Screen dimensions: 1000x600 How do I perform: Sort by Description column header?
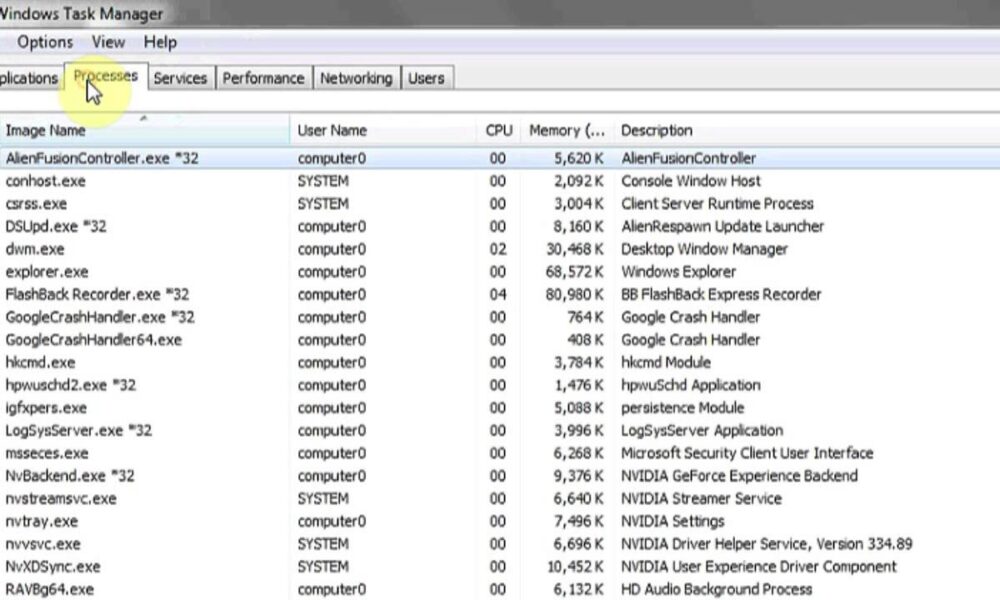click(x=806, y=130)
